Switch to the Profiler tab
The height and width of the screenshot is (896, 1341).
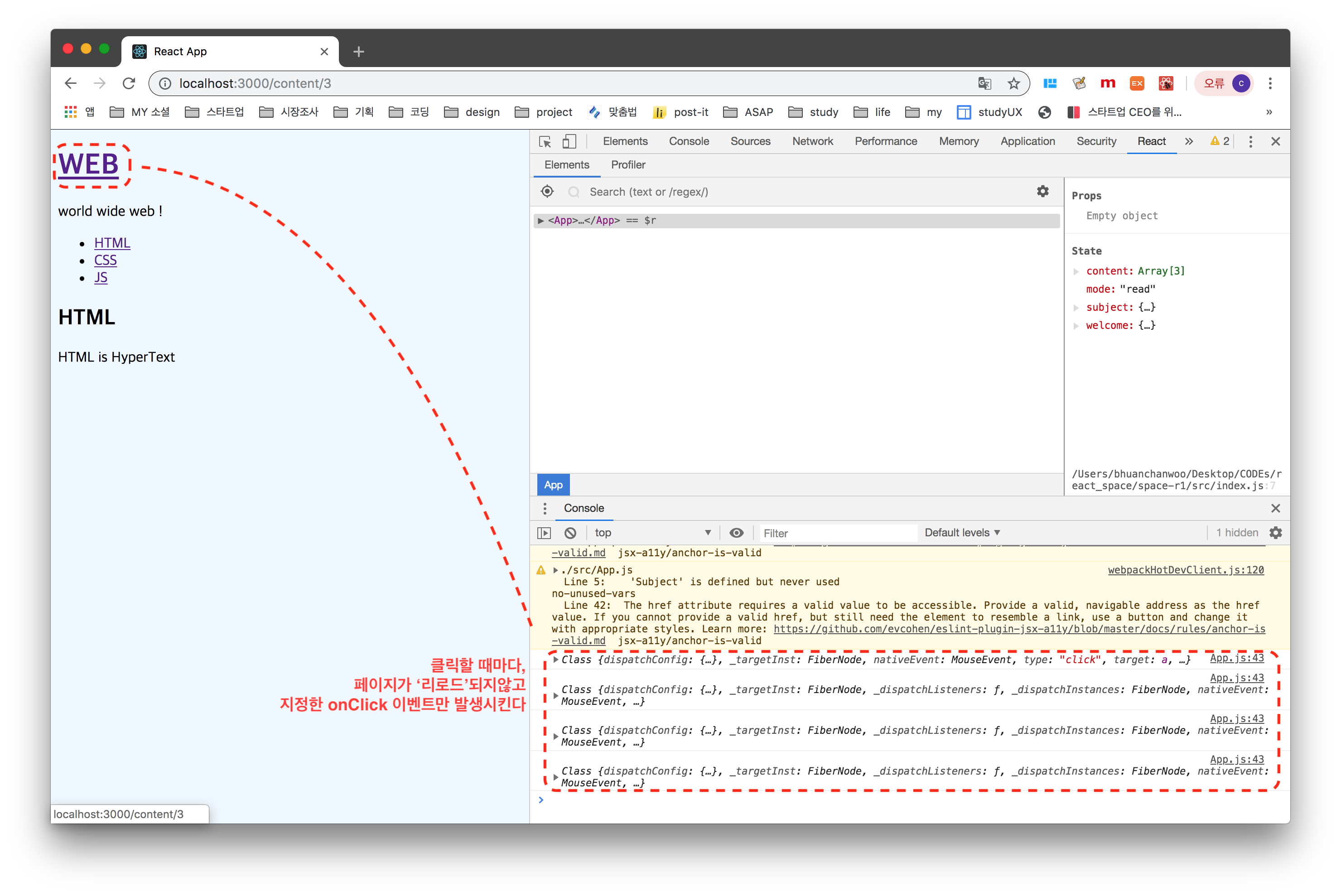tap(628, 164)
